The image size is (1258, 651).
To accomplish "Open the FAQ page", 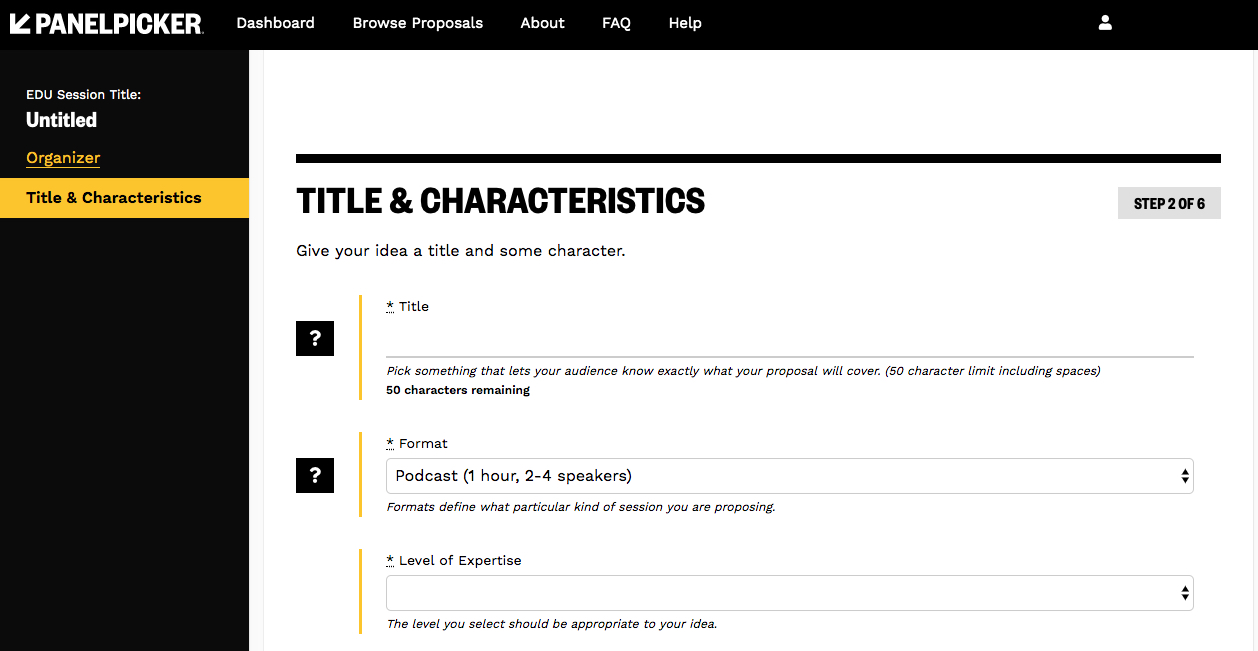I will point(616,23).
